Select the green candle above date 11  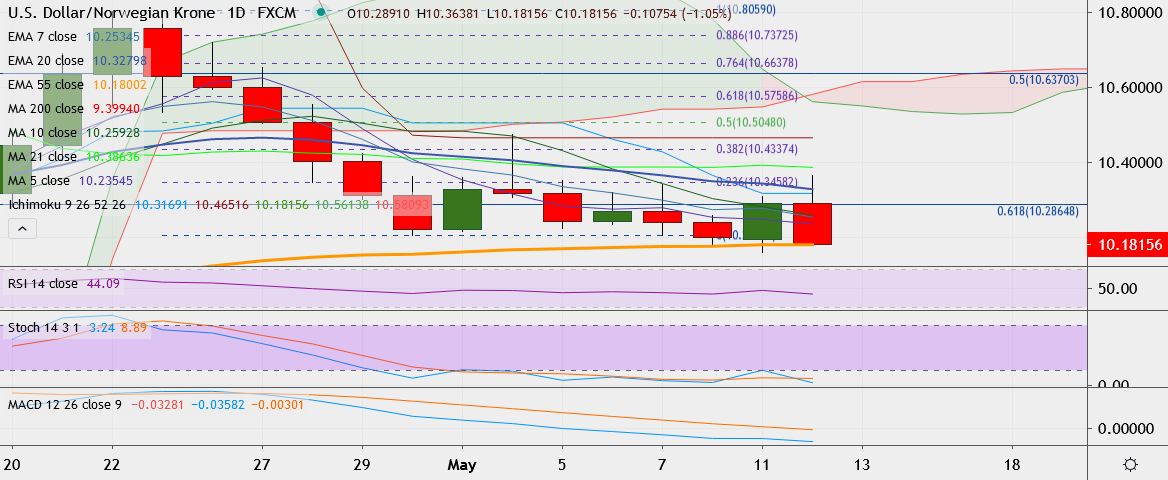[x=763, y=221]
